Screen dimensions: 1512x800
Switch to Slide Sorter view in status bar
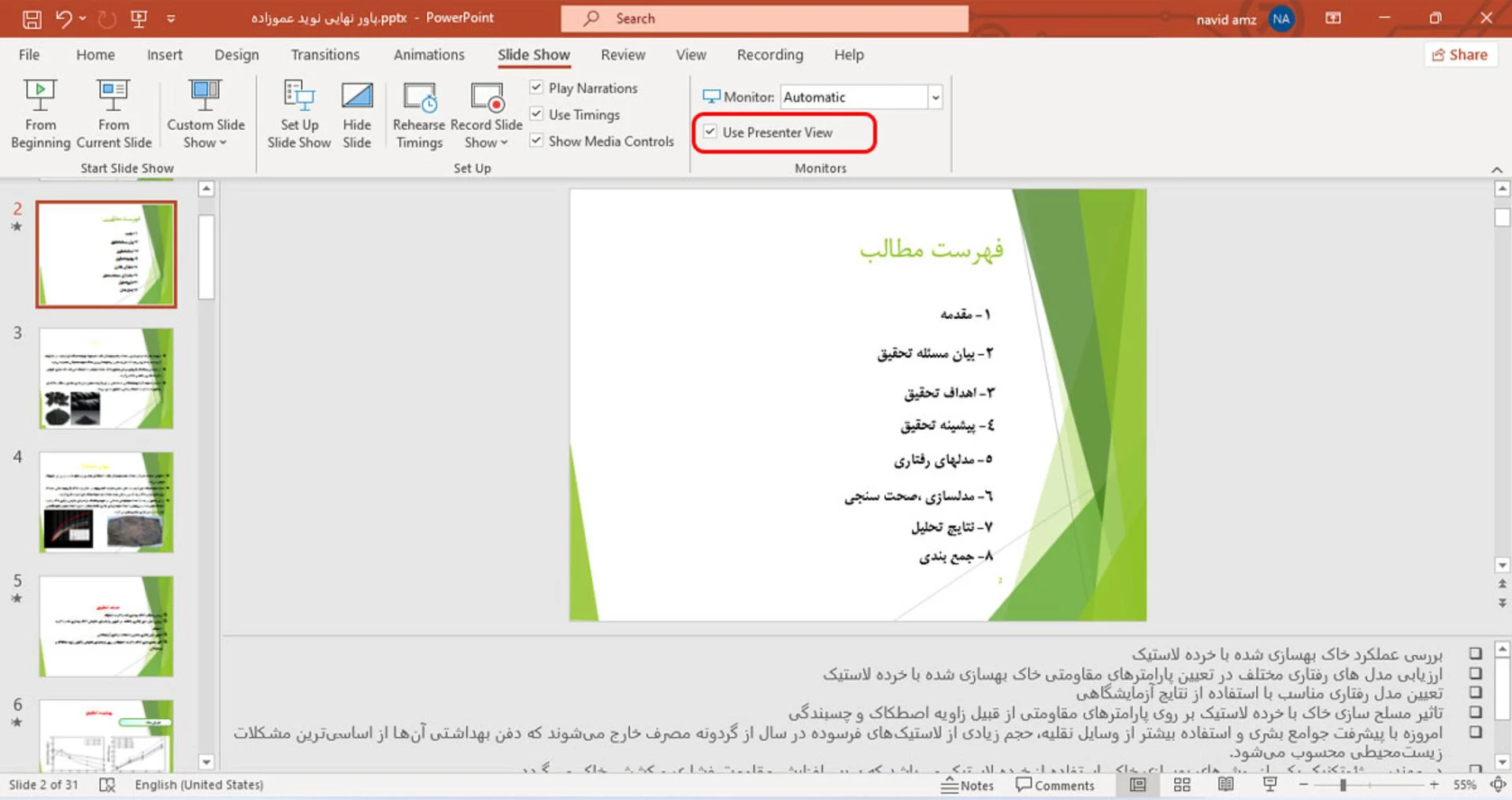pos(1181,784)
